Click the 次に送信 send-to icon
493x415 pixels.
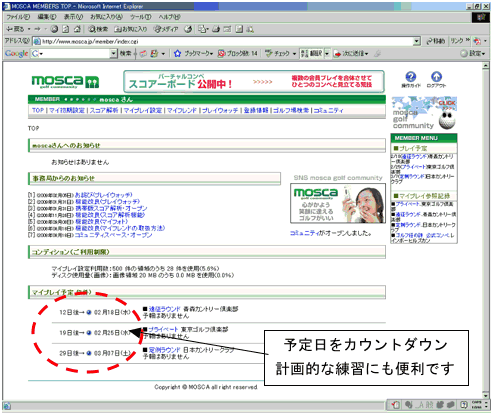point(337,53)
